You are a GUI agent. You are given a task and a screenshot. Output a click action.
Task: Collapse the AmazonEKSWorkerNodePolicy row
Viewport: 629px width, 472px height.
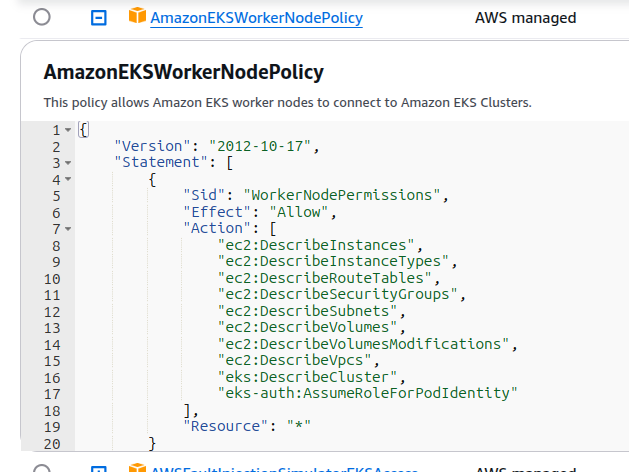(99, 18)
